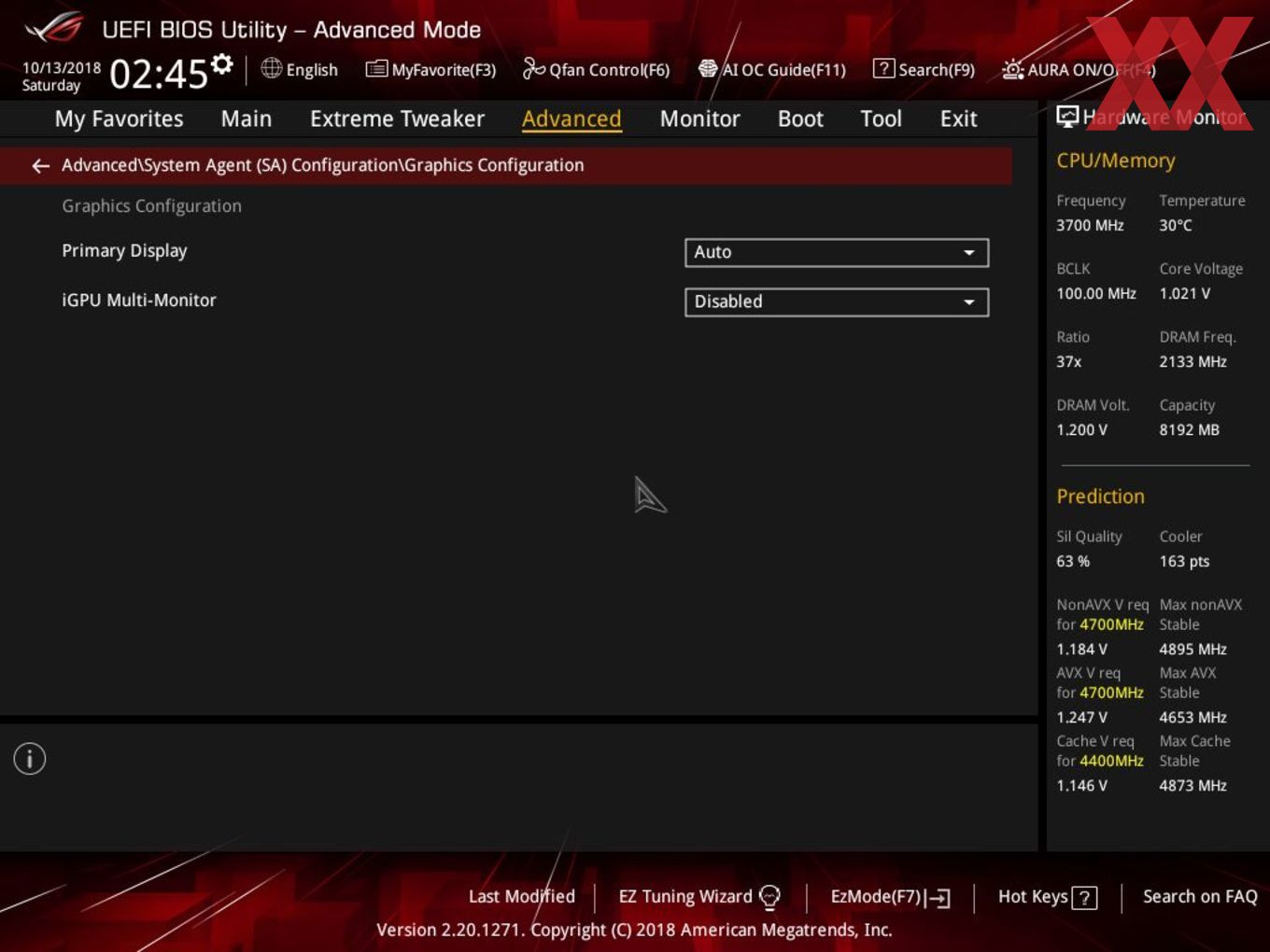Click the English language button
Screen dimensions: 1270x952
(x=299, y=69)
